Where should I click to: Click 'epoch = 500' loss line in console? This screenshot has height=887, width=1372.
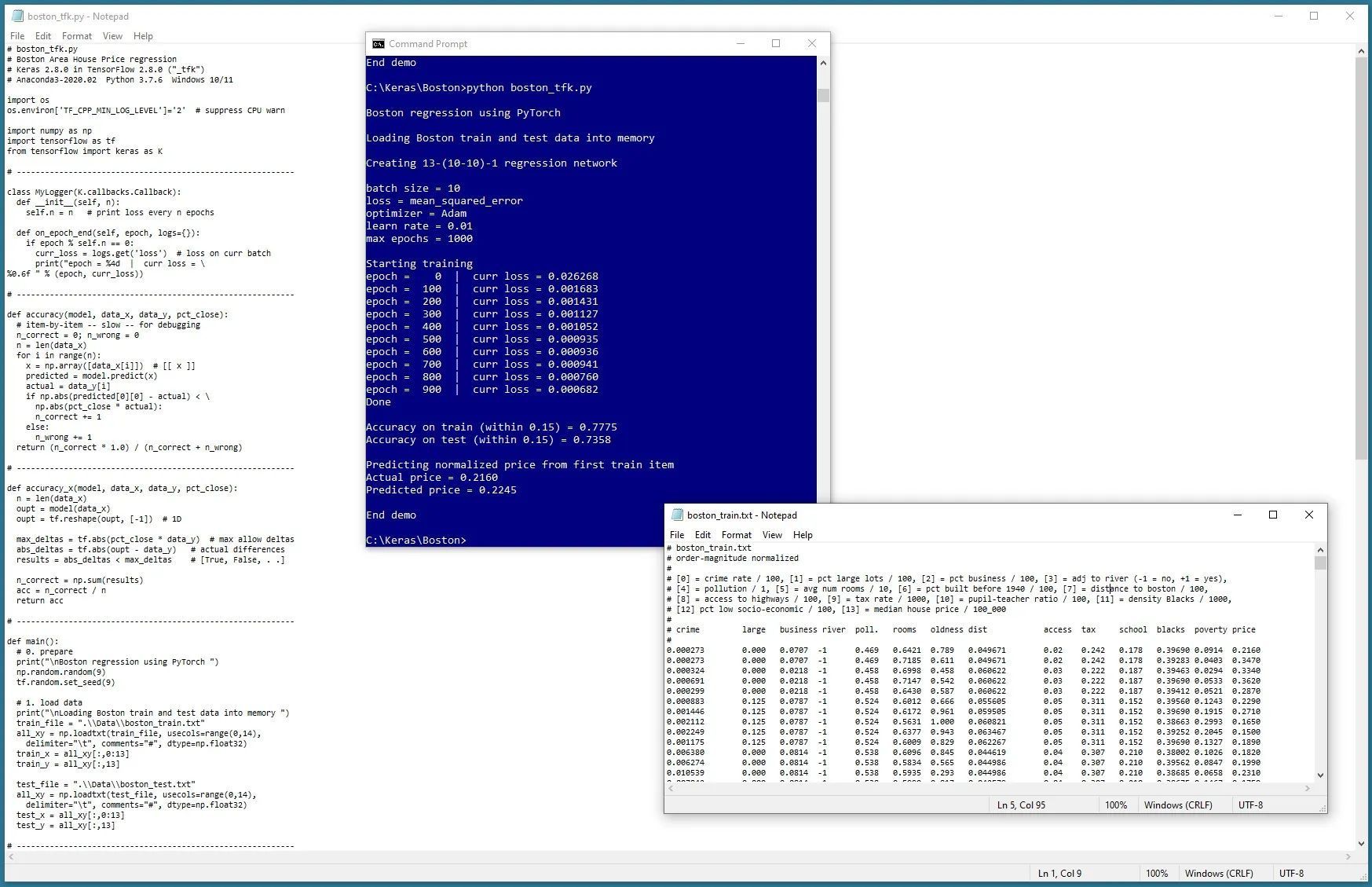tap(482, 339)
